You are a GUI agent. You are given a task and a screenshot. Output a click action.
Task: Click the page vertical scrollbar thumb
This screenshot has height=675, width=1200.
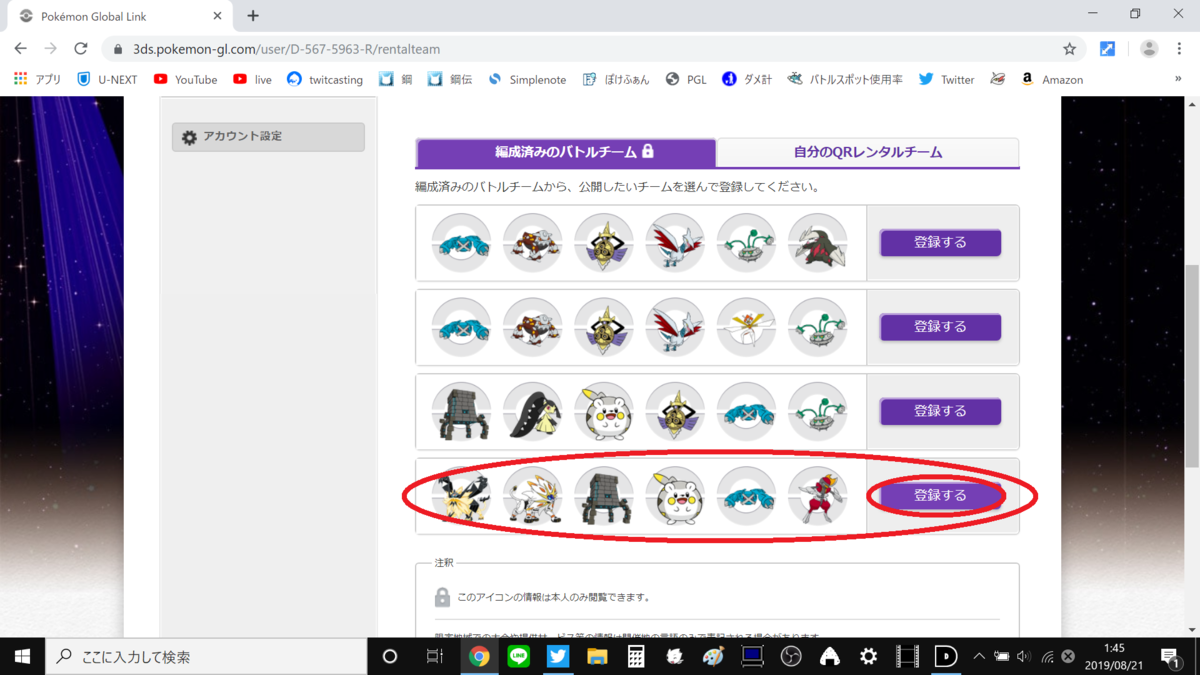[x=1192, y=367]
